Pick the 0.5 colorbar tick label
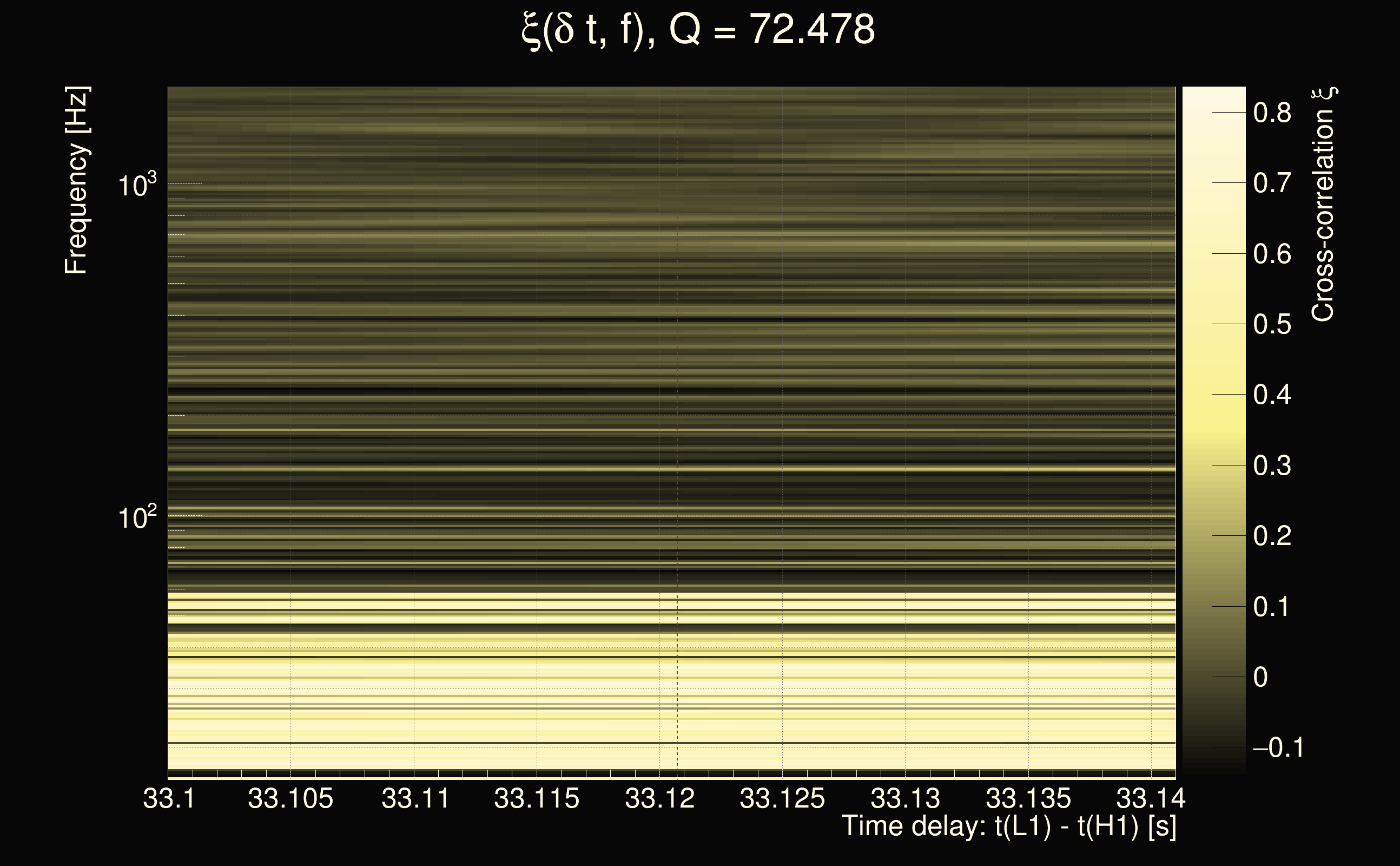The image size is (1400, 866). pos(1272,325)
